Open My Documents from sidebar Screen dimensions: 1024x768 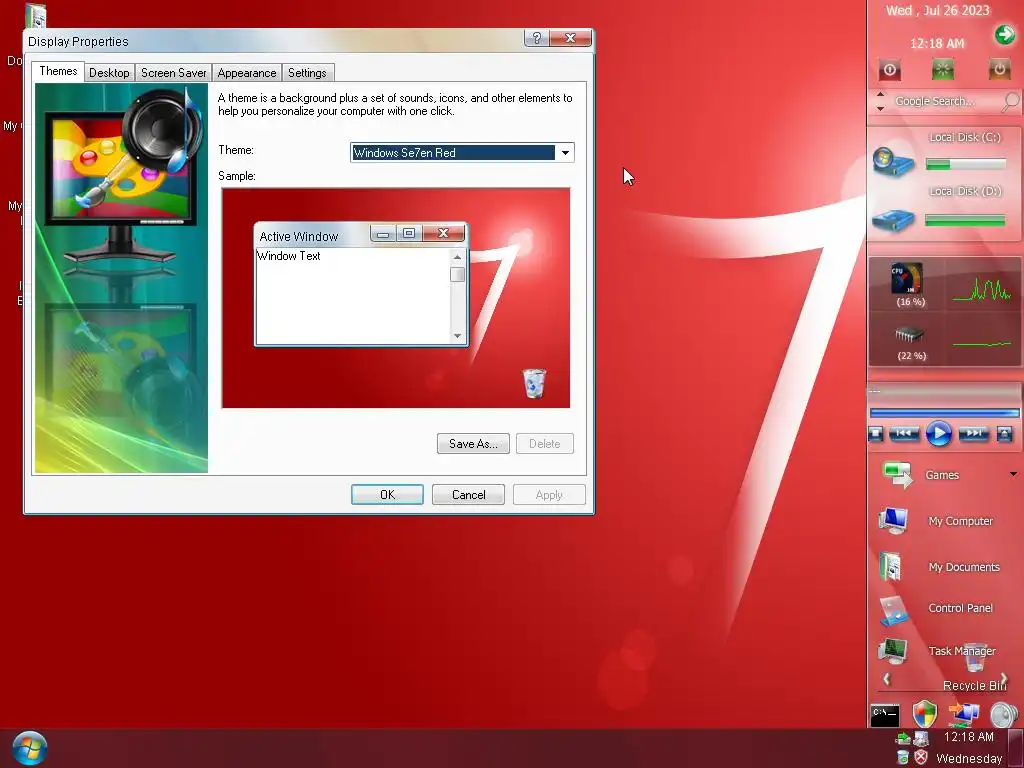(939, 567)
